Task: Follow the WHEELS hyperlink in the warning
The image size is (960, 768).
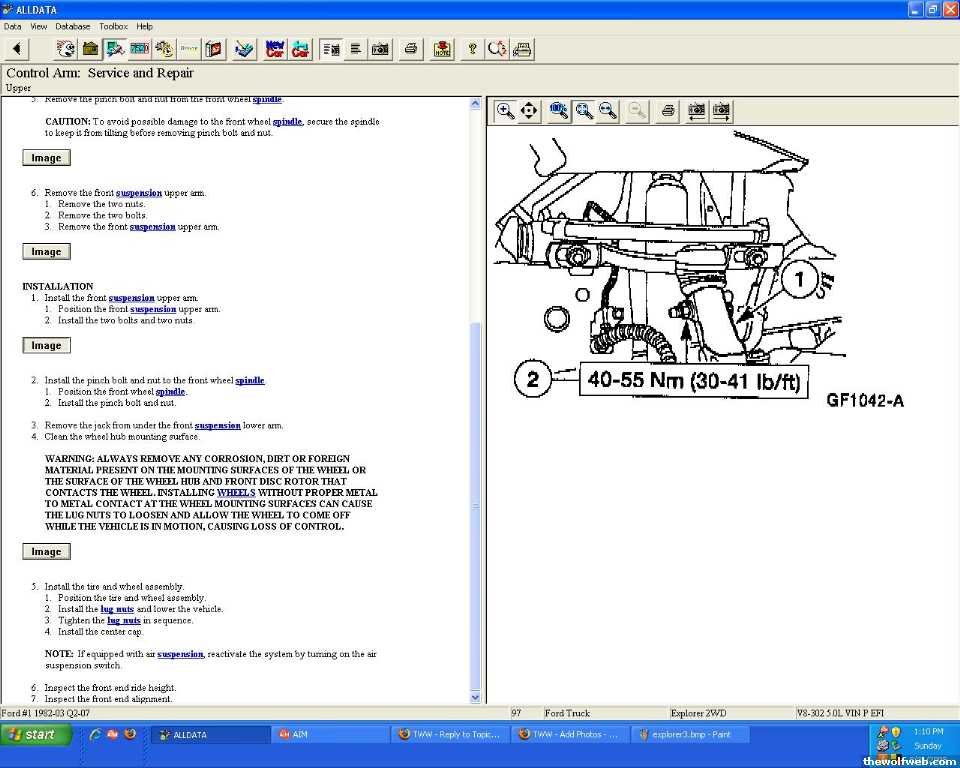Action: 236,493
